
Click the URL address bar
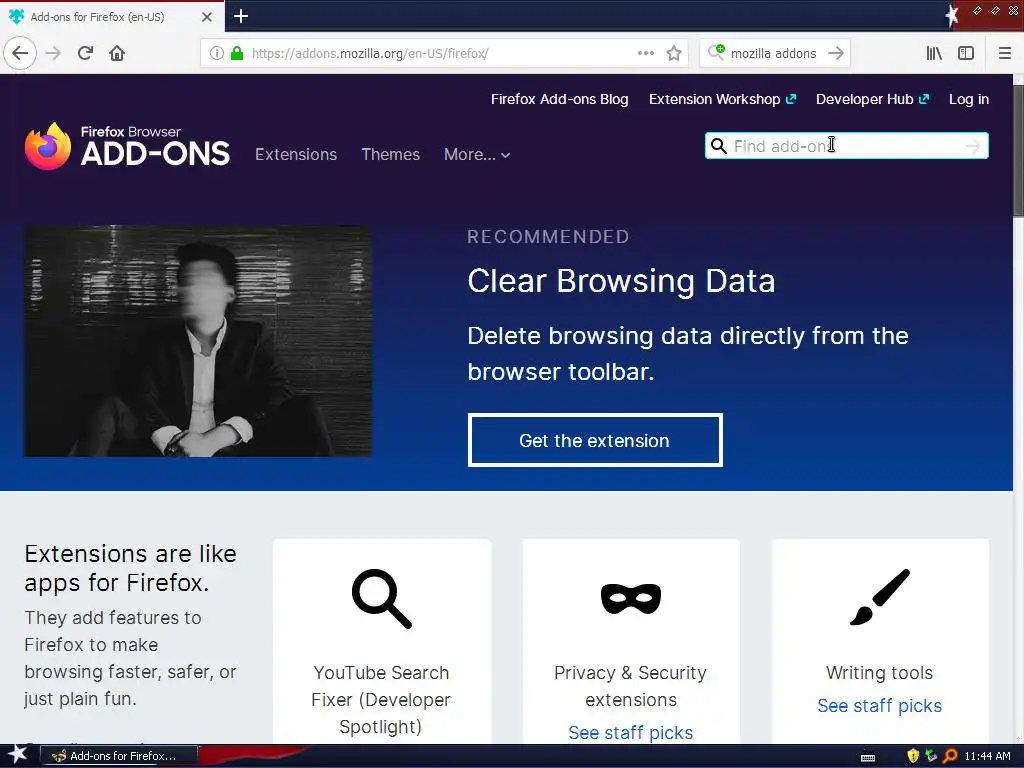[x=444, y=53]
